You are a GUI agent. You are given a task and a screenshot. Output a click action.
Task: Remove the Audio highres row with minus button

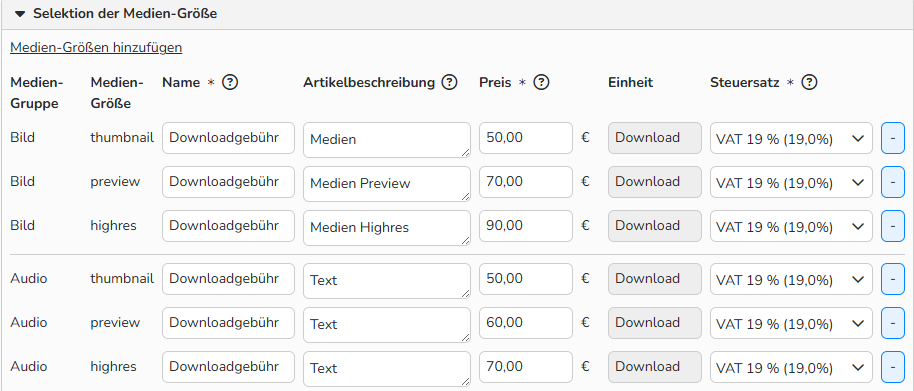tap(892, 367)
